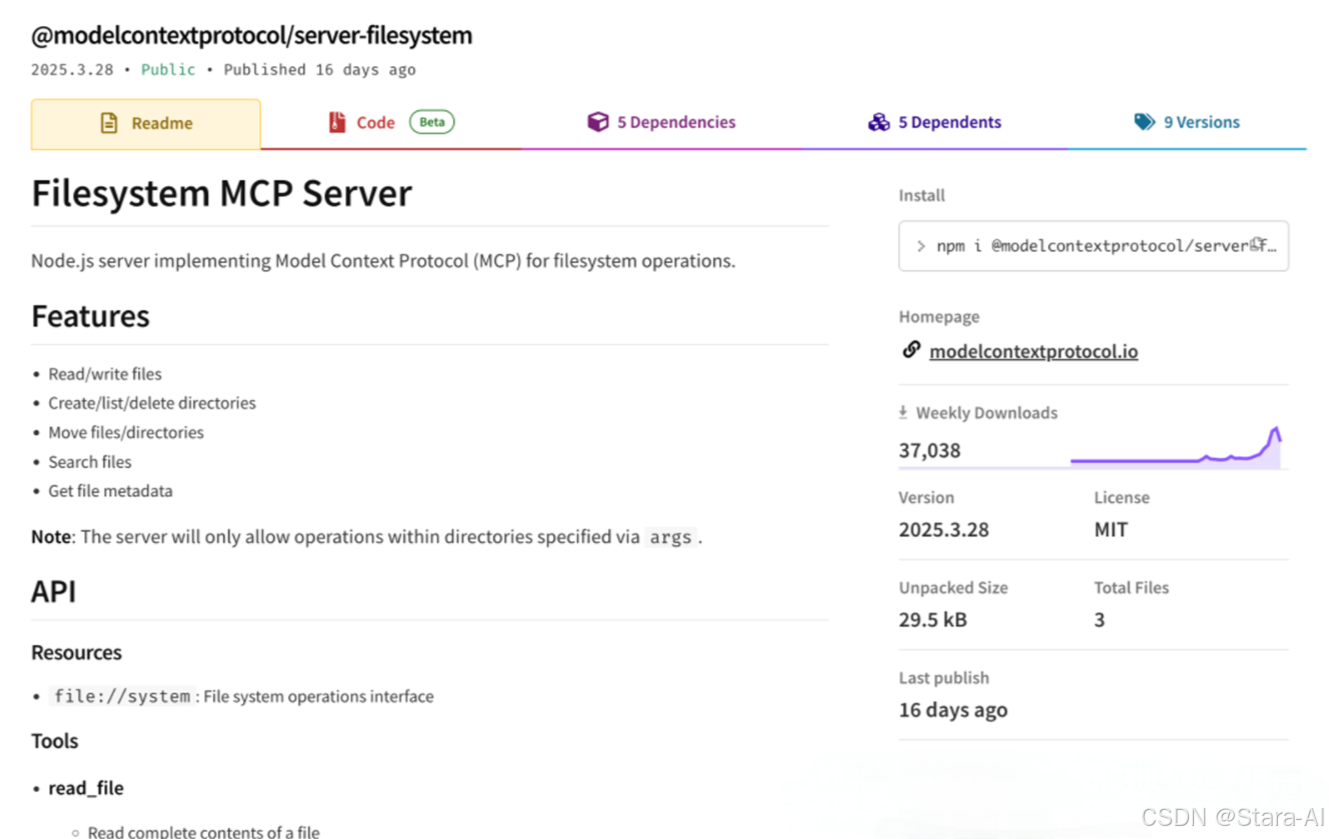Click the Weekly Downloads arrow icon
Viewport: 1329px width, 839px height.
903,412
